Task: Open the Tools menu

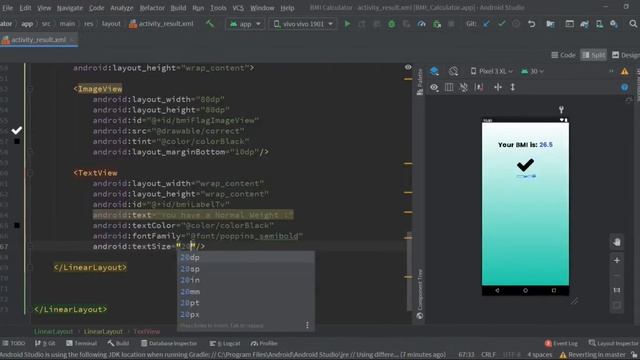Action: pyautogui.click(x=218, y=8)
